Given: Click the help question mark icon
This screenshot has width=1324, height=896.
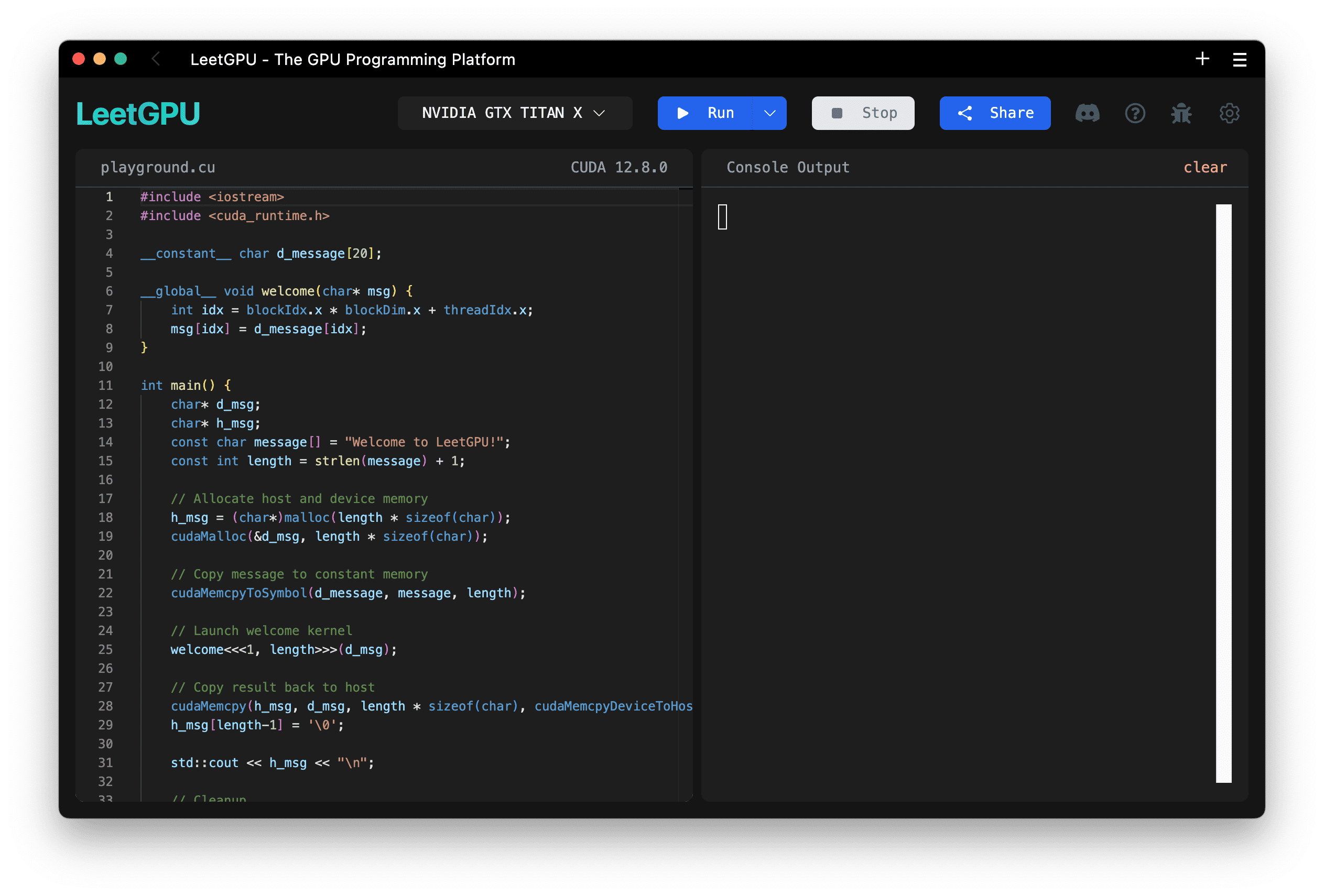Looking at the screenshot, I should point(1135,113).
